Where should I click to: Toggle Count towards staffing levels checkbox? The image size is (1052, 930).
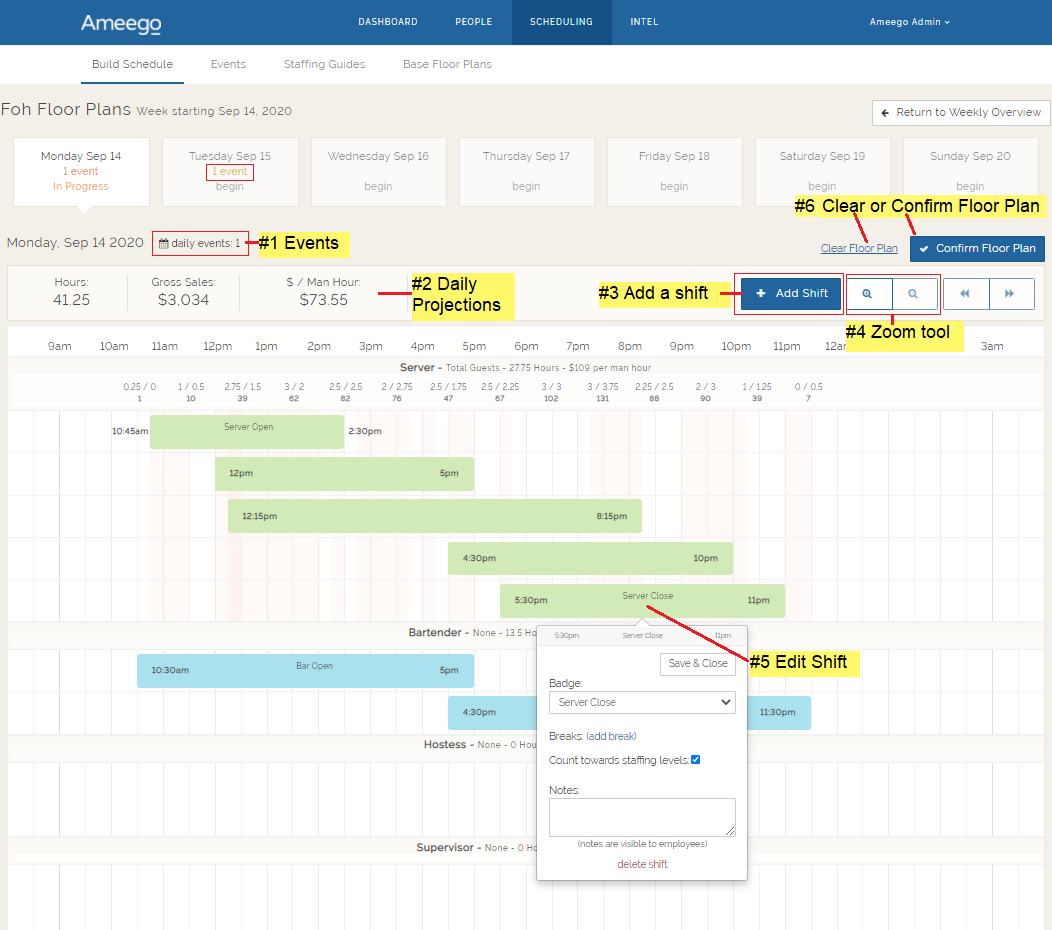[696, 760]
